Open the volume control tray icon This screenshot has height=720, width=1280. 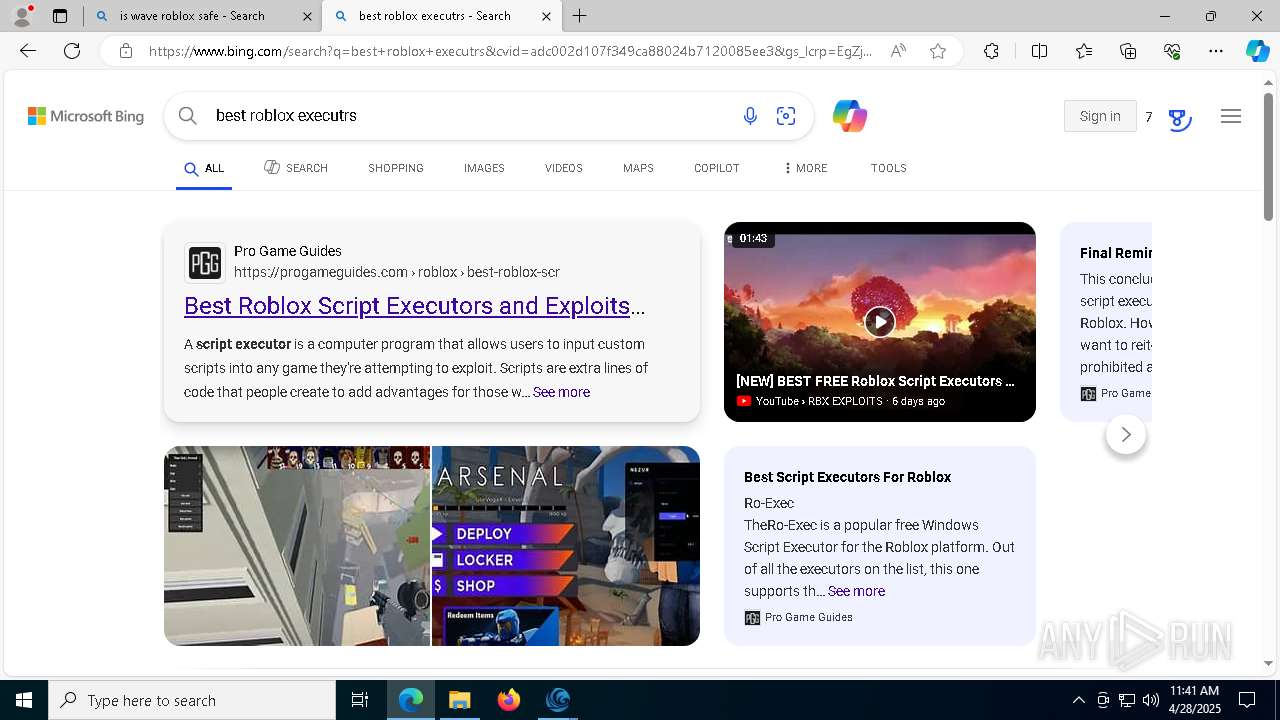1150,700
